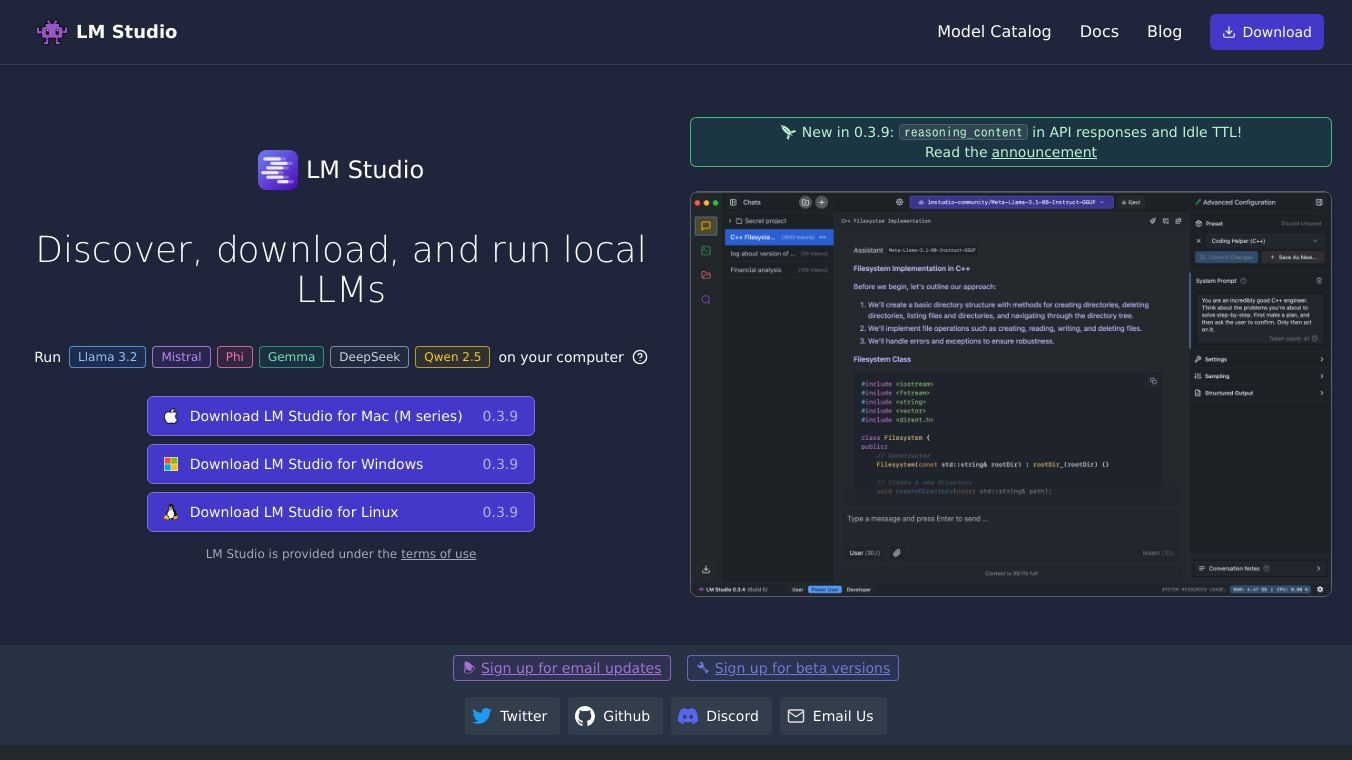Click the LM Studio robot logo in header
Viewport: 1352px width, 760px height.
(52, 32)
